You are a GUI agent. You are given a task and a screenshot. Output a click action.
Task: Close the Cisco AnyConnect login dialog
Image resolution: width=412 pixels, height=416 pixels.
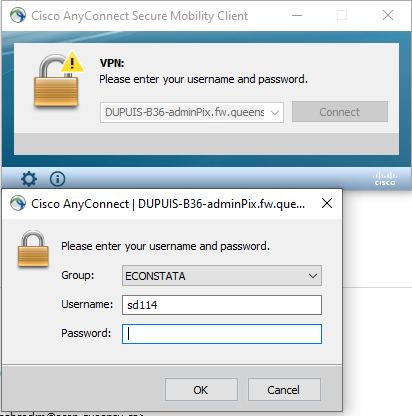[x=327, y=203]
